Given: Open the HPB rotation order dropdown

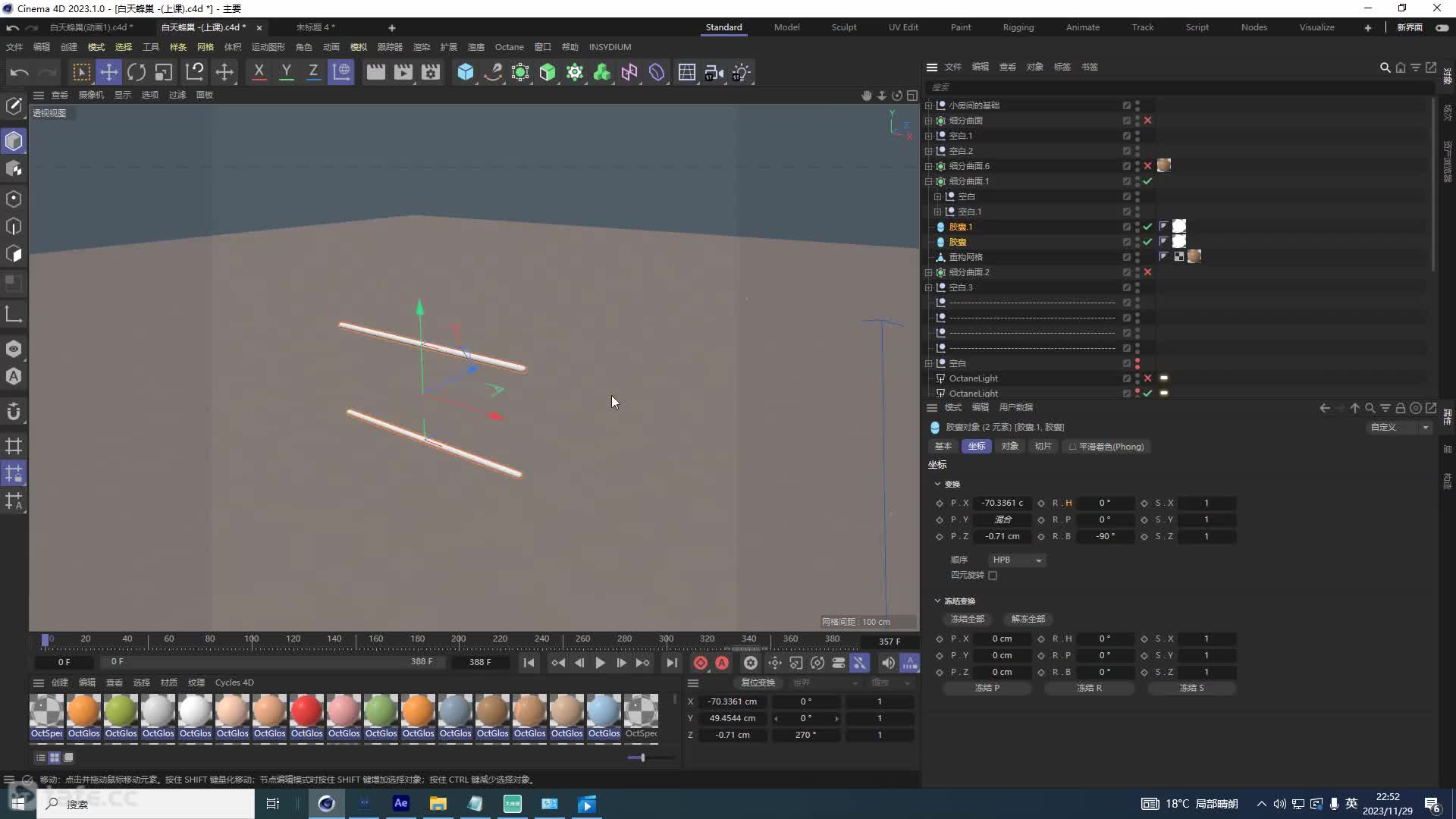Looking at the screenshot, I should [1017, 560].
